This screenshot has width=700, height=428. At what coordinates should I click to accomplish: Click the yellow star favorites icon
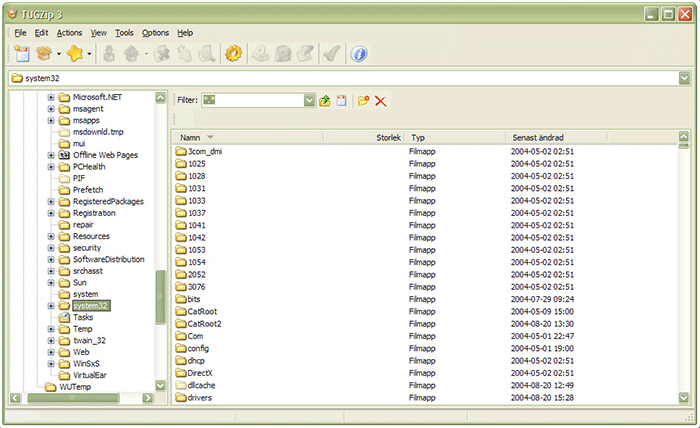coord(75,53)
